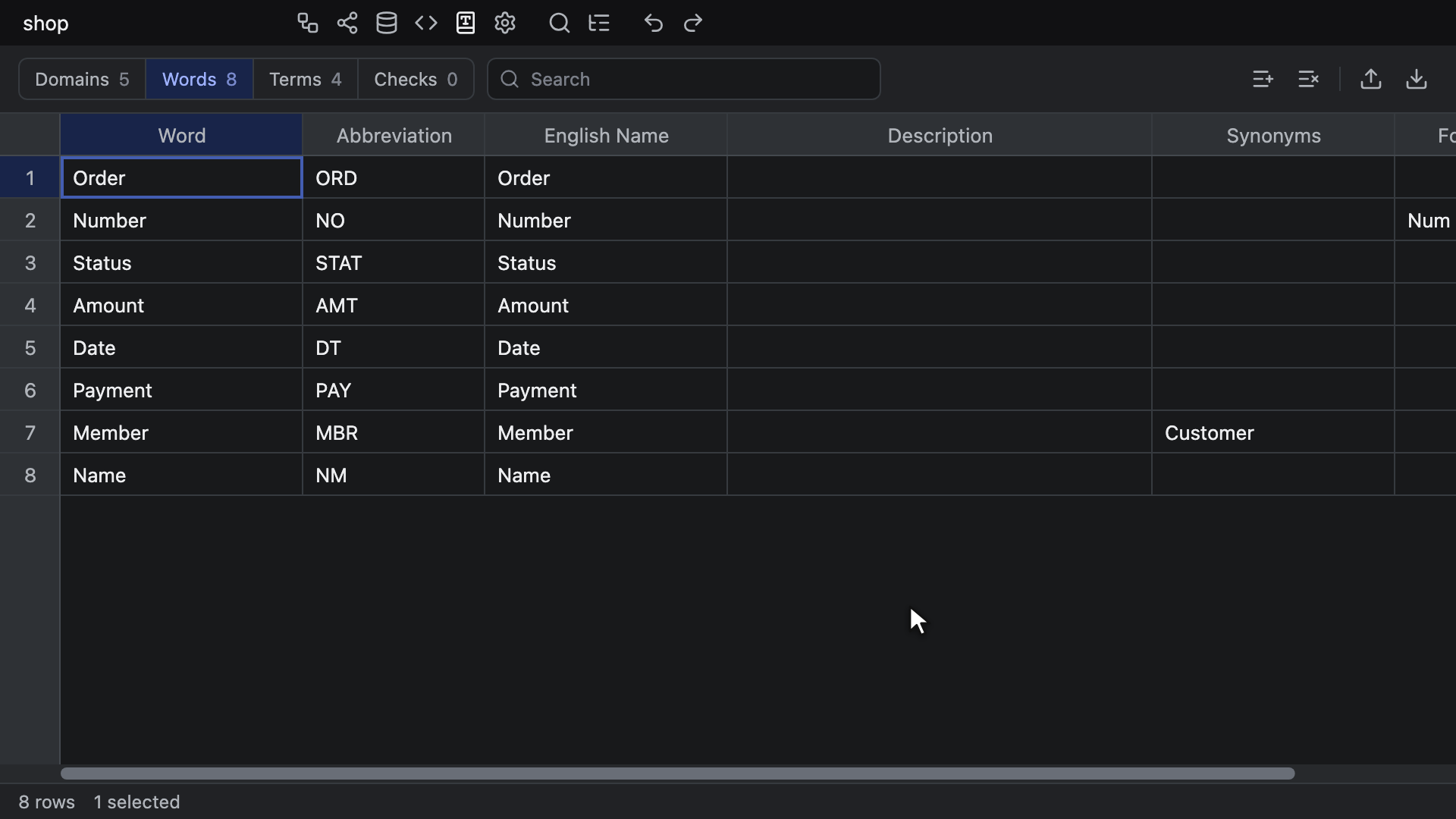Select the 'Date' cell in Word column
The image size is (1456, 819).
pyautogui.click(x=181, y=347)
